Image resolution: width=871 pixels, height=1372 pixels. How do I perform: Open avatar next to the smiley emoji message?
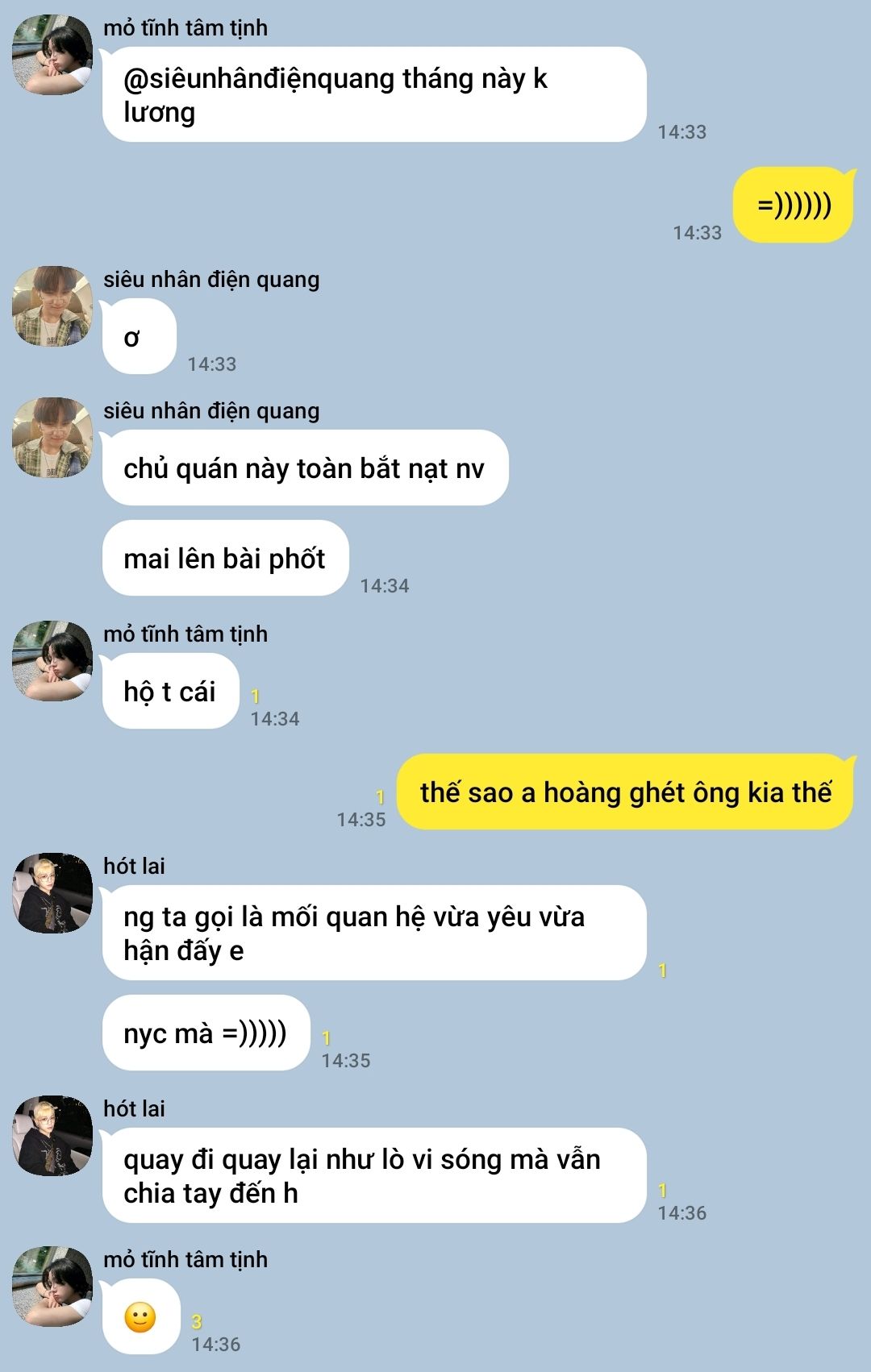click(x=52, y=1287)
